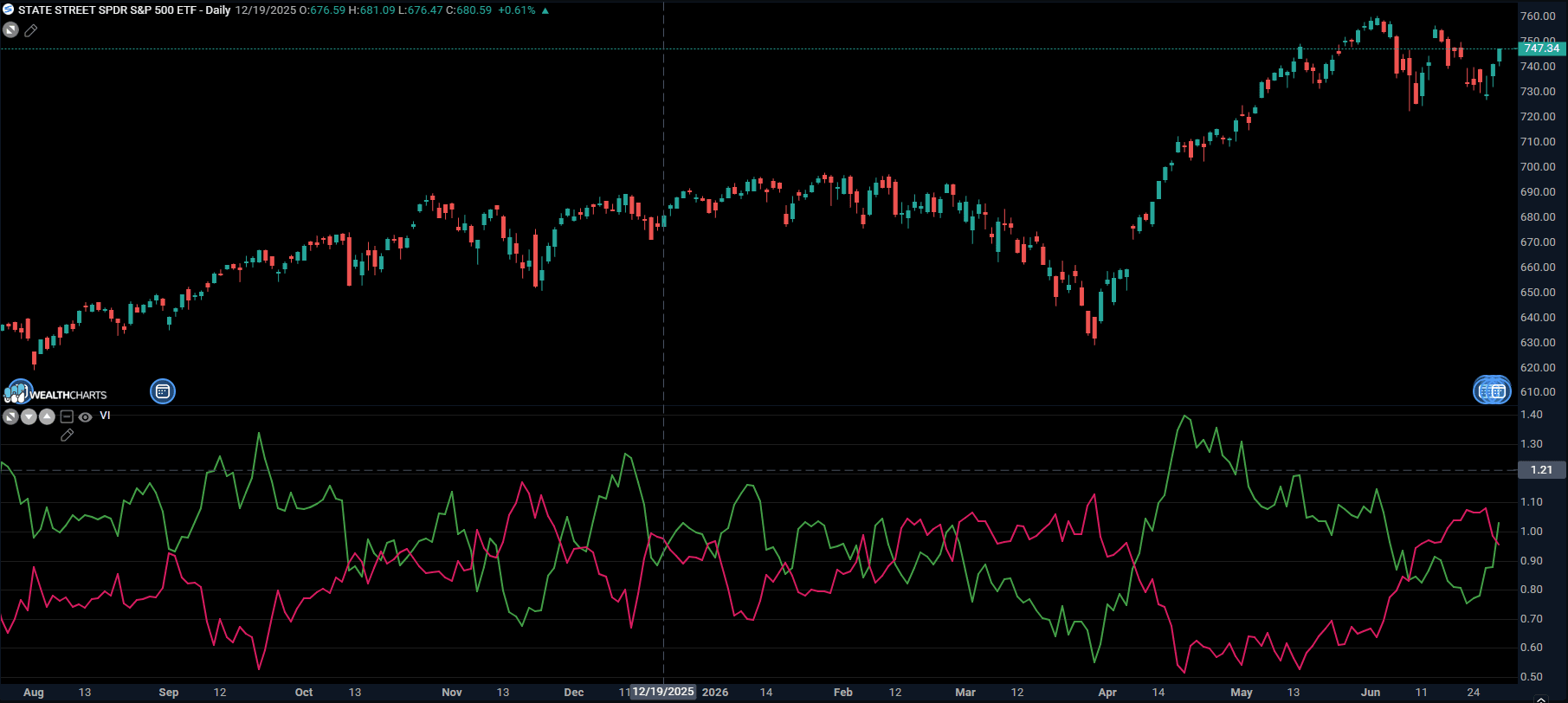
Task: Click the low price L:676.47
Action: (420, 10)
